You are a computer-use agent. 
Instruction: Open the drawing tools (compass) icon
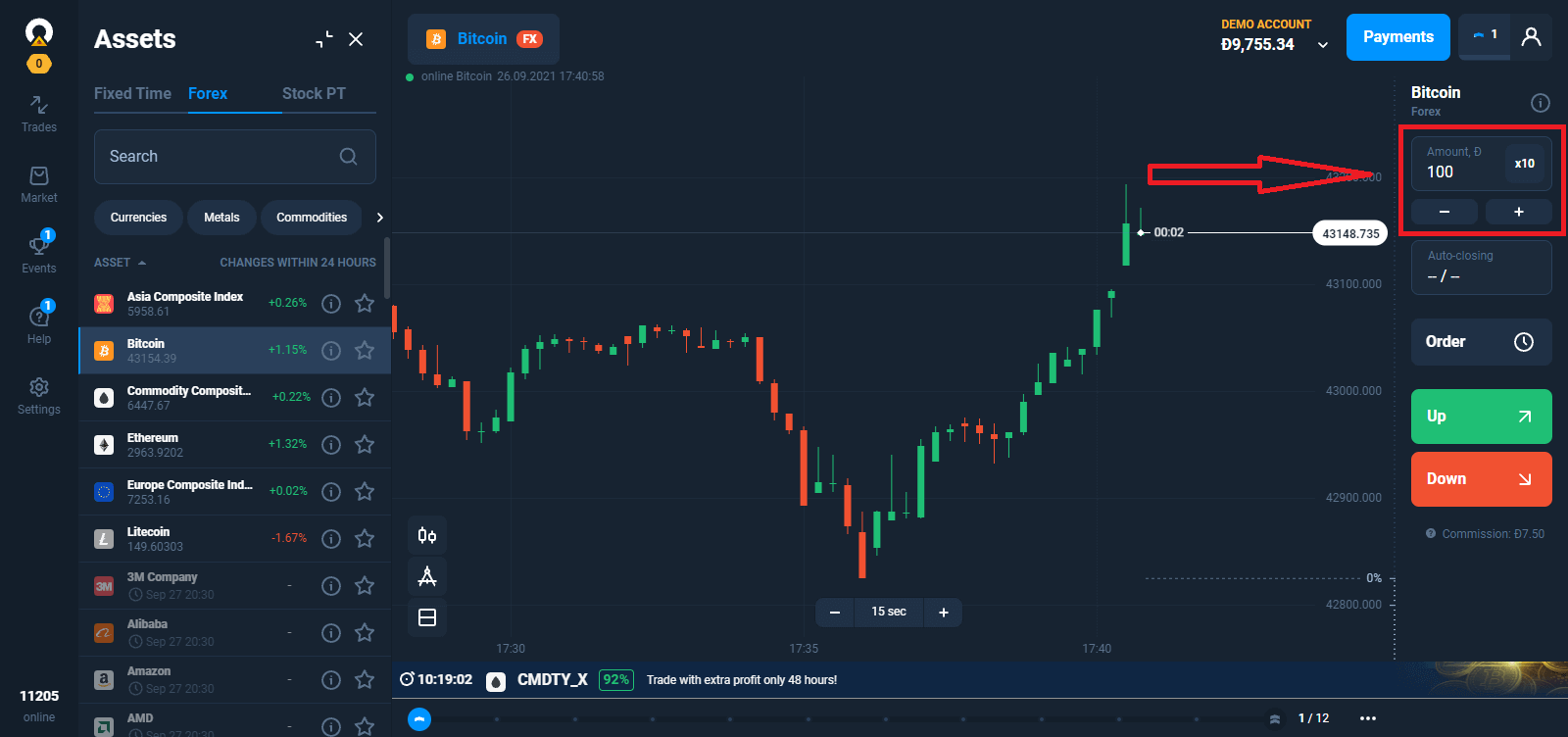pyautogui.click(x=427, y=576)
